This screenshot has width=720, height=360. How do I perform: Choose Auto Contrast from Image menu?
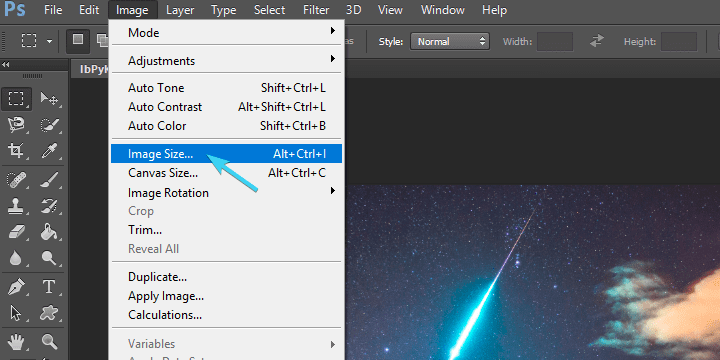coord(227,107)
